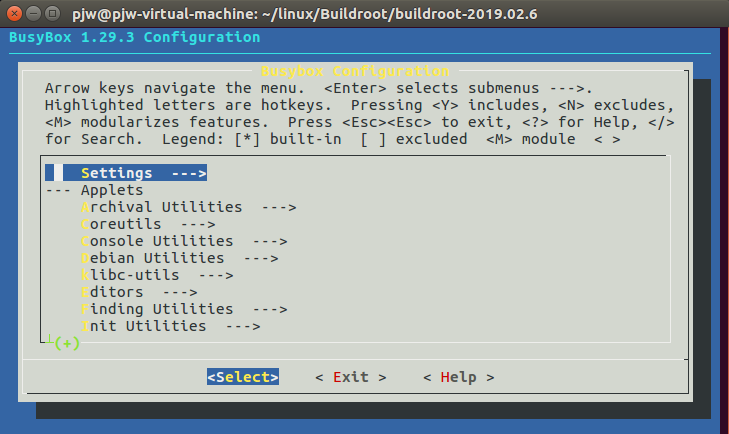Close the terminal window
Viewport: 729px width, 434px height.
pos(14,13)
